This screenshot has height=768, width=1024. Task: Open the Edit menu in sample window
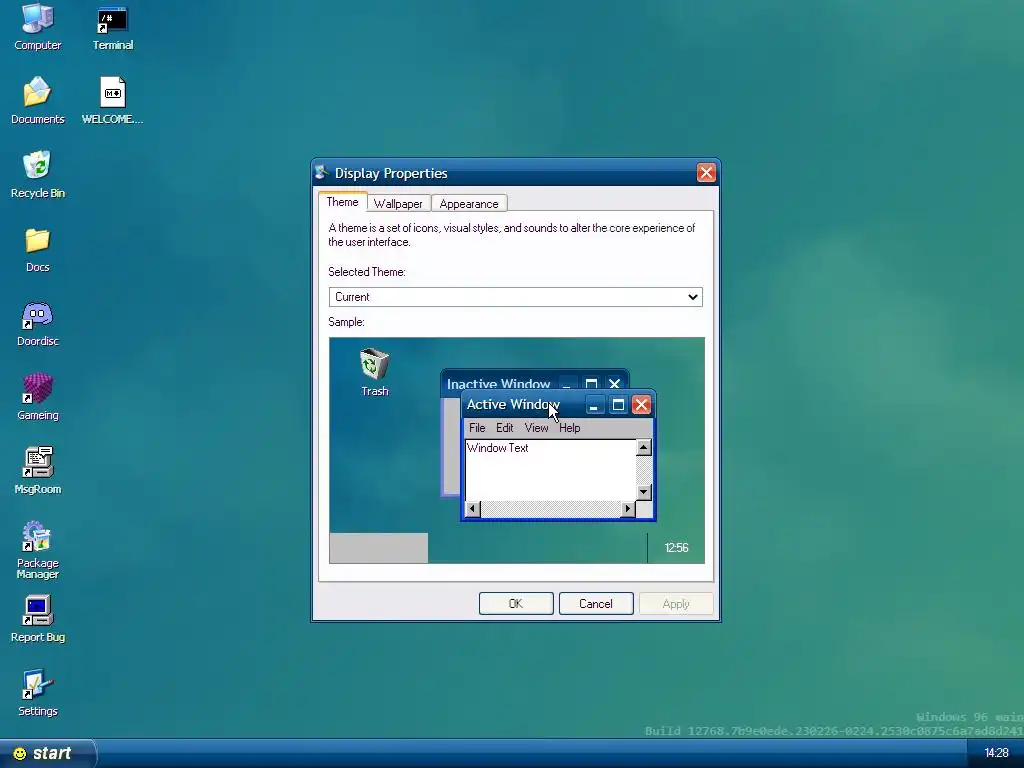tap(505, 428)
